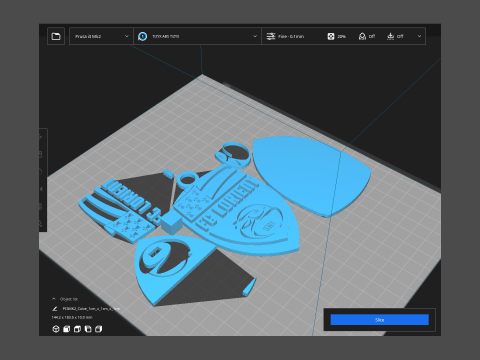Click the 20% infill icon
Image resolution: width=480 pixels, height=360 pixels.
pyautogui.click(x=331, y=36)
